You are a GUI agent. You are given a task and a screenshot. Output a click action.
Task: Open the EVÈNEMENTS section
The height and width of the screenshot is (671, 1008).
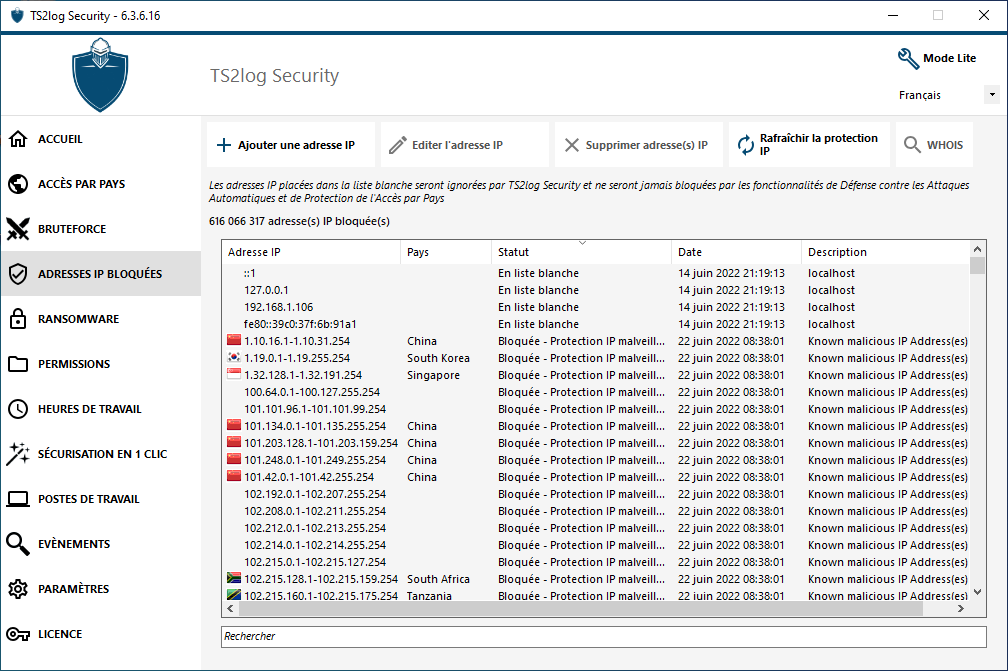(x=101, y=544)
